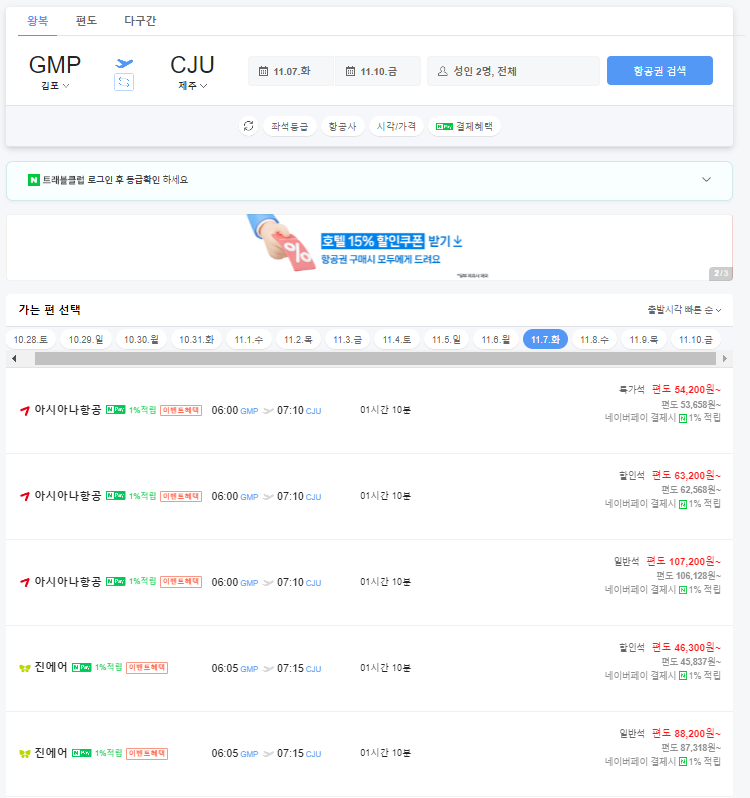Select date 11.4.토
Viewport: 750px width, 798px height.
pyautogui.click(x=397, y=339)
